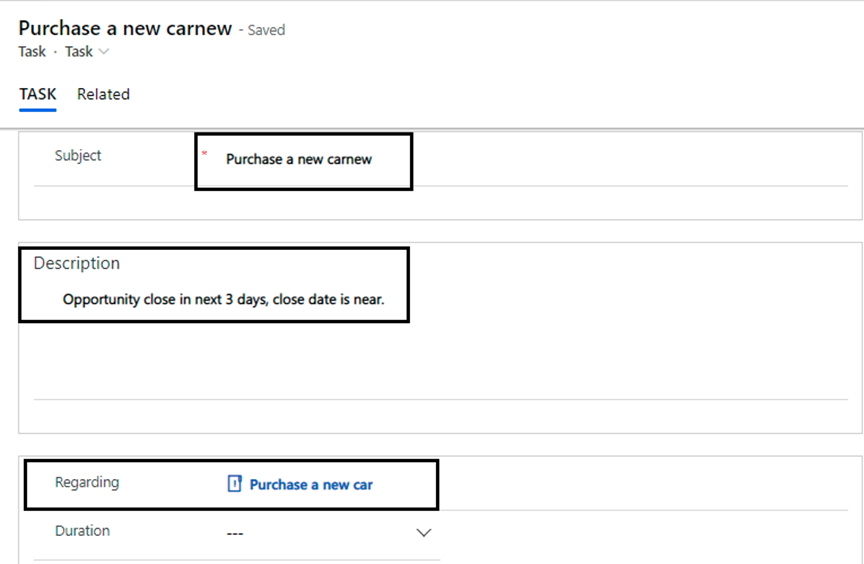Open the Task form selector chevron

click(104, 52)
